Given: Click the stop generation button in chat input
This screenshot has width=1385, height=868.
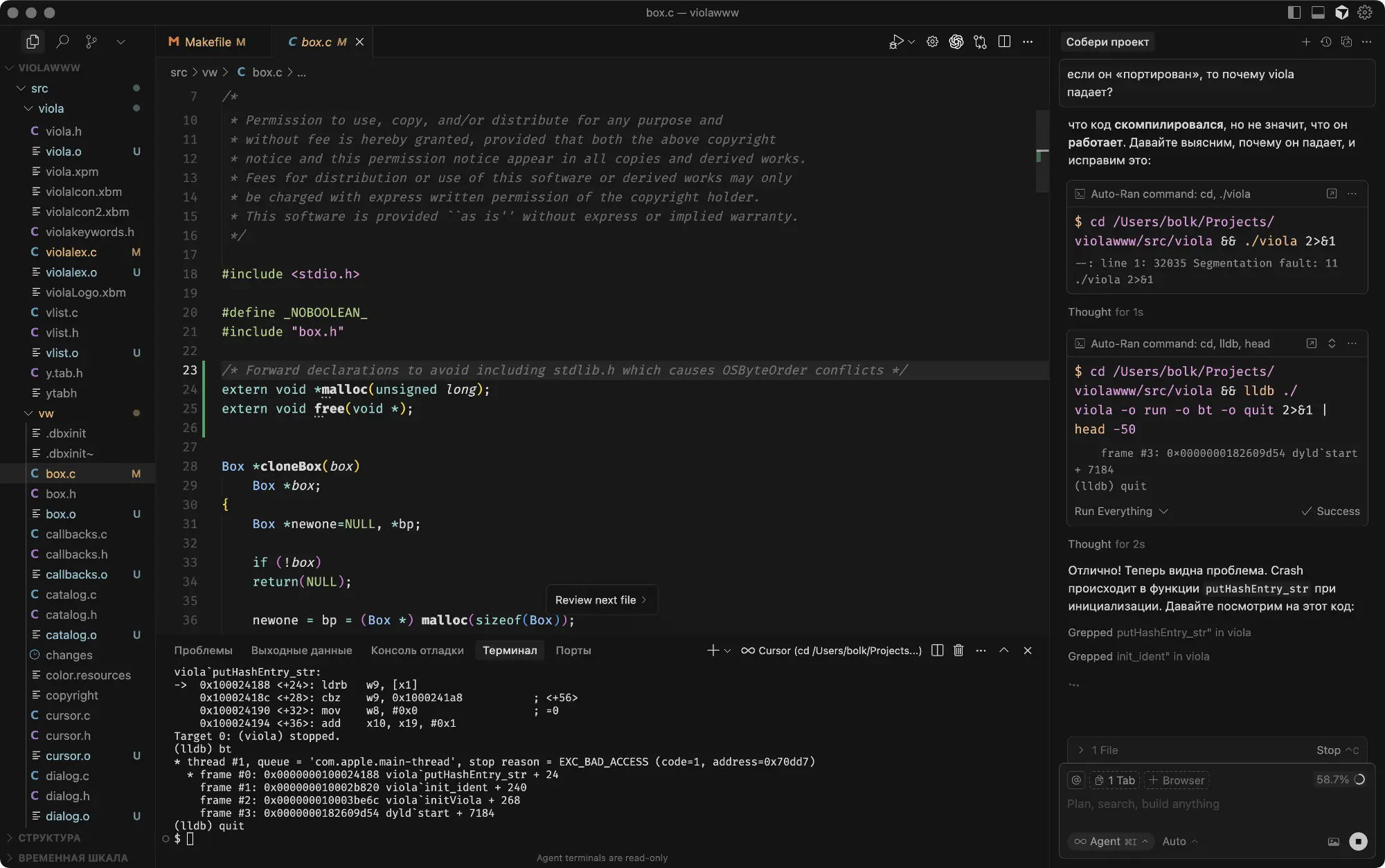Looking at the screenshot, I should [1358, 841].
